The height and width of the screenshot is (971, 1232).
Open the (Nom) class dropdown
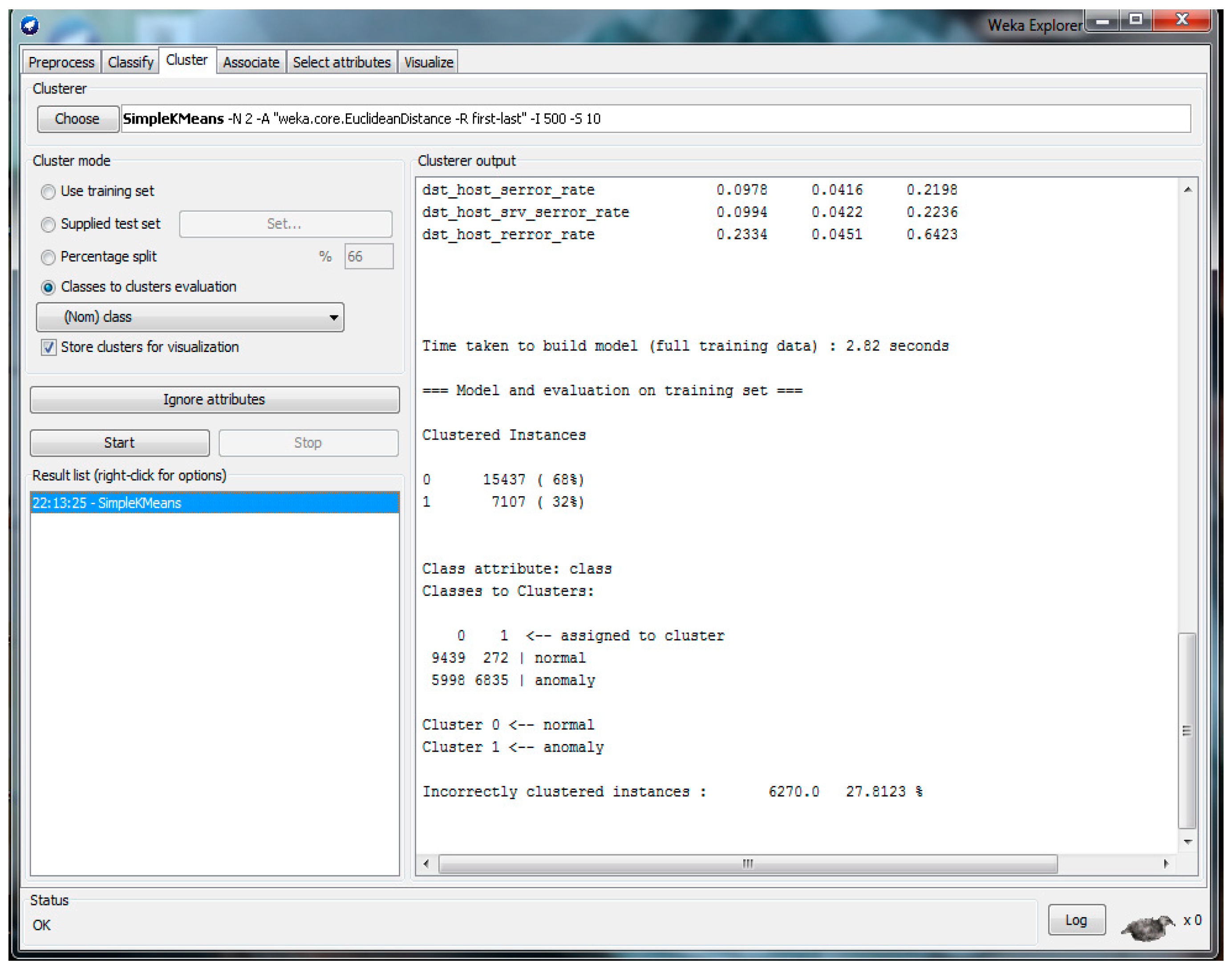coord(190,317)
